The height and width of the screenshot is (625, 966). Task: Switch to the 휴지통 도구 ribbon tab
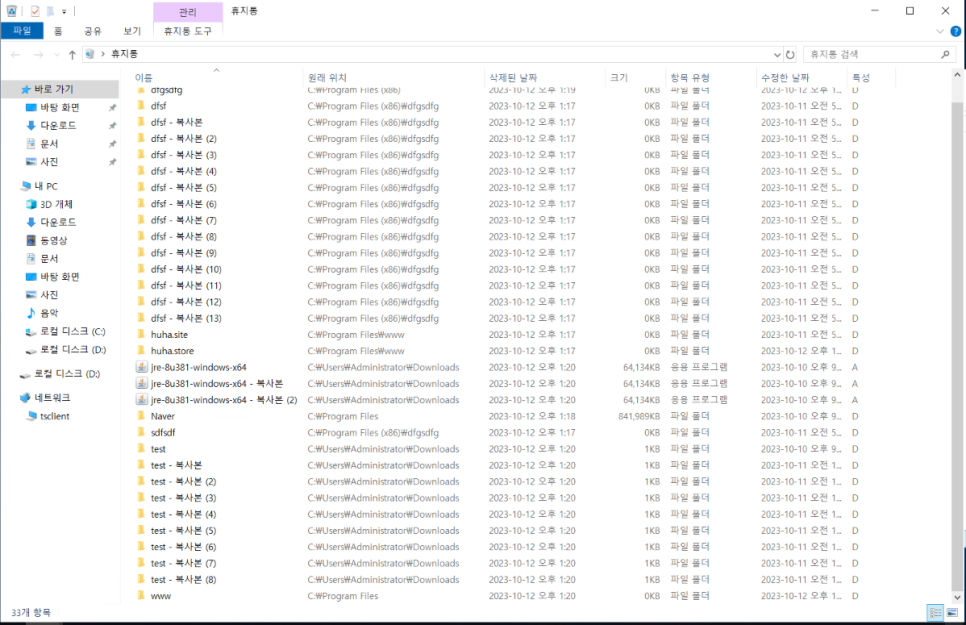click(x=188, y=31)
